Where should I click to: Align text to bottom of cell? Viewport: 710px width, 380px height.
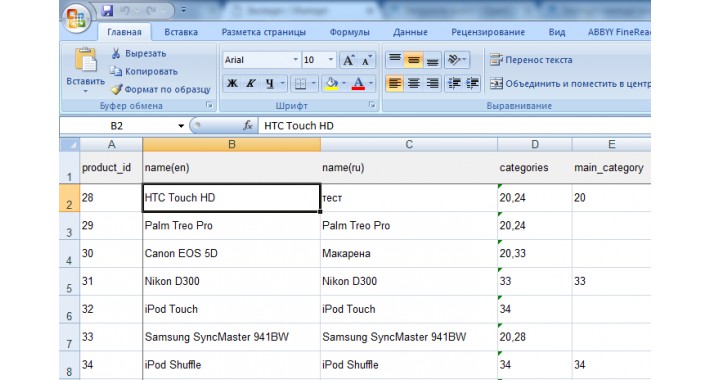click(x=432, y=59)
